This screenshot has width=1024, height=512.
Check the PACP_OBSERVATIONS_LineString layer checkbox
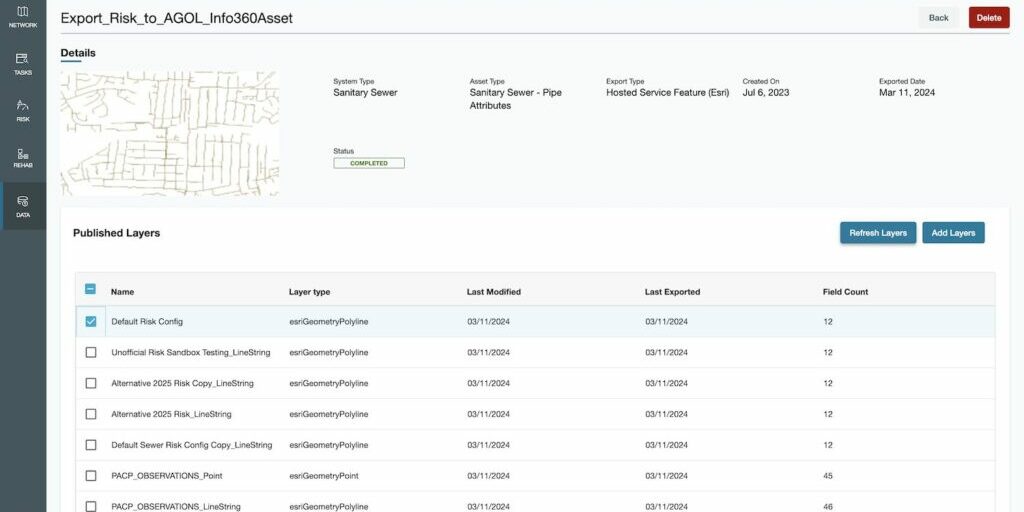tap(91, 506)
